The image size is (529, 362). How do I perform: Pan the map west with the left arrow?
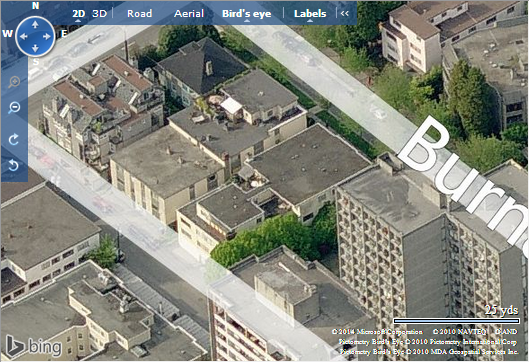[23, 36]
